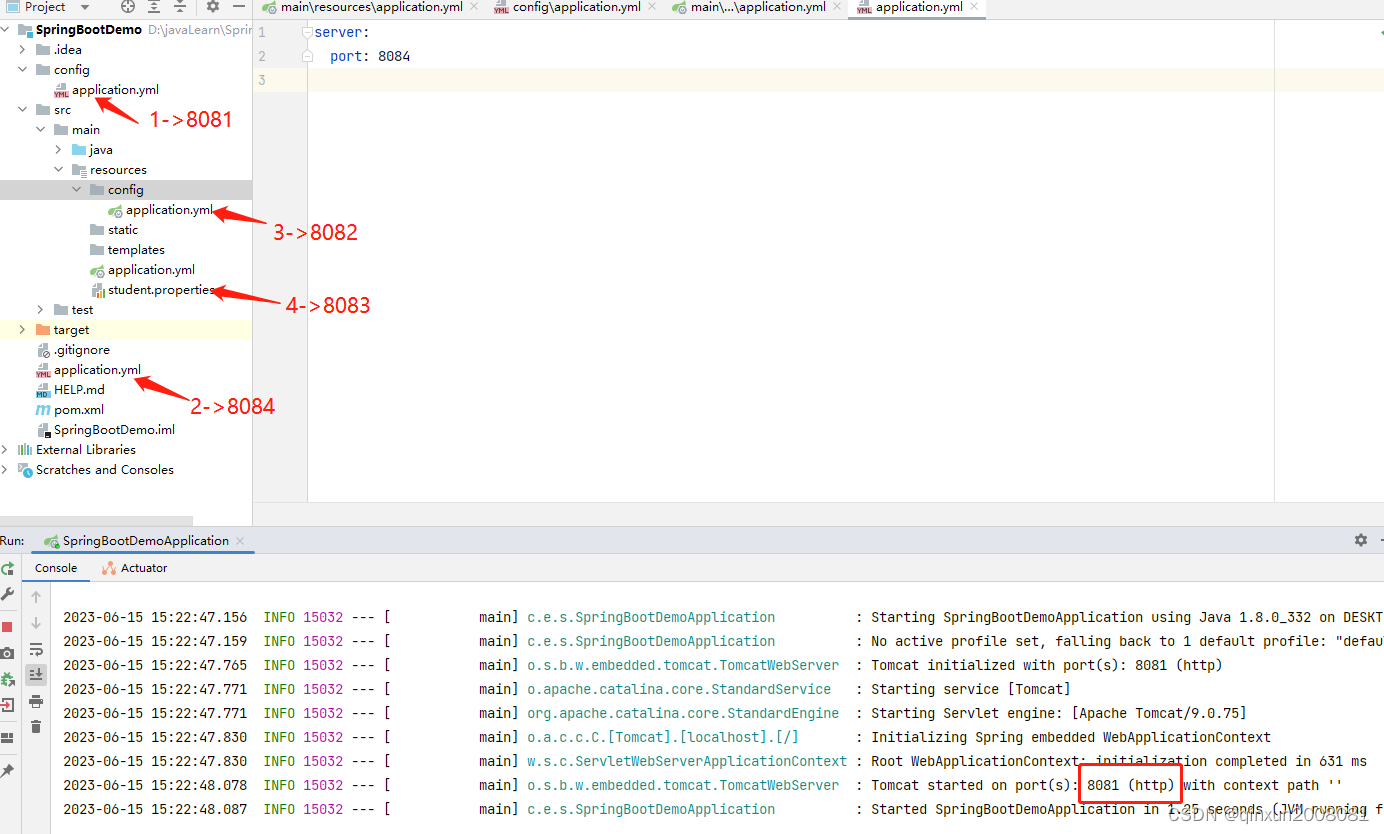Image resolution: width=1384 pixels, height=834 pixels.
Task: Click 'Tomcat initialized with port(s): 8081' message
Action: 1047,665
